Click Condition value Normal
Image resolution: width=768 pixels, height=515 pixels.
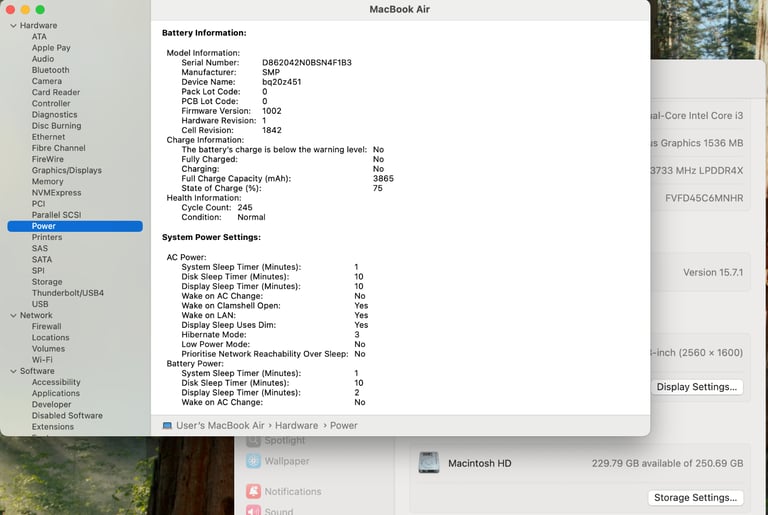(251, 218)
